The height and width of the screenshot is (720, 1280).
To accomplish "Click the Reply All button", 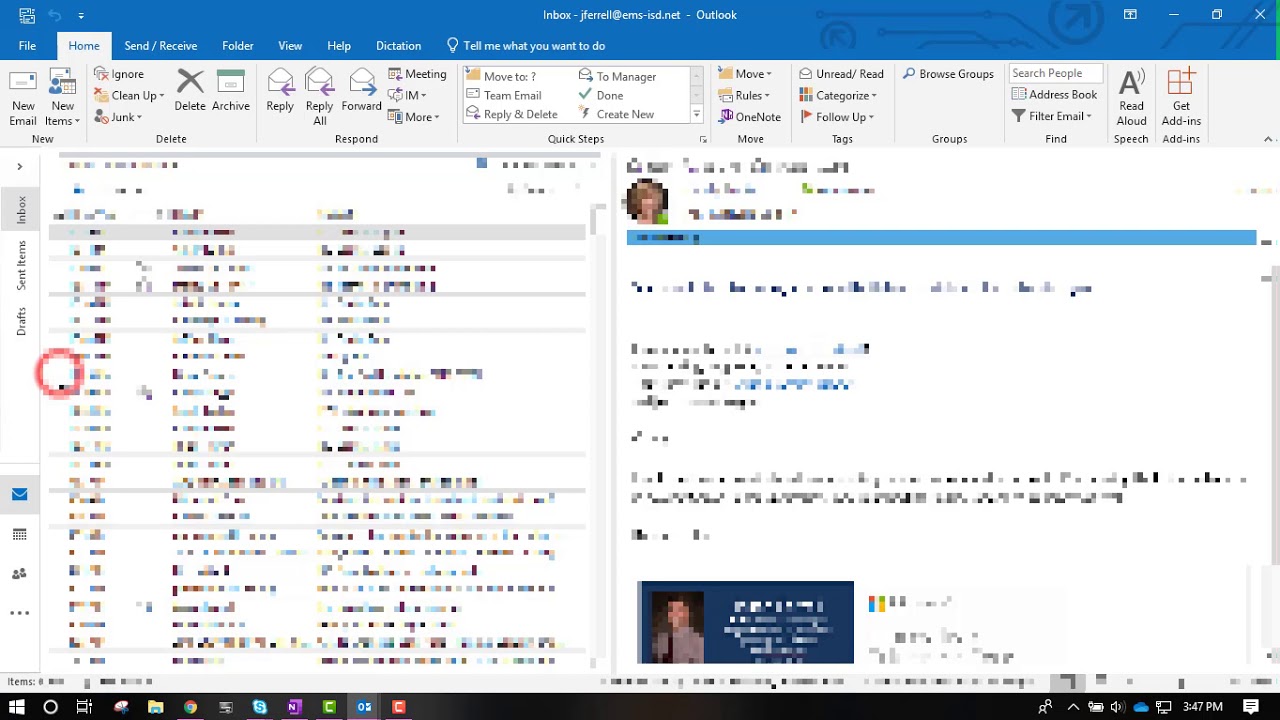I will (320, 97).
